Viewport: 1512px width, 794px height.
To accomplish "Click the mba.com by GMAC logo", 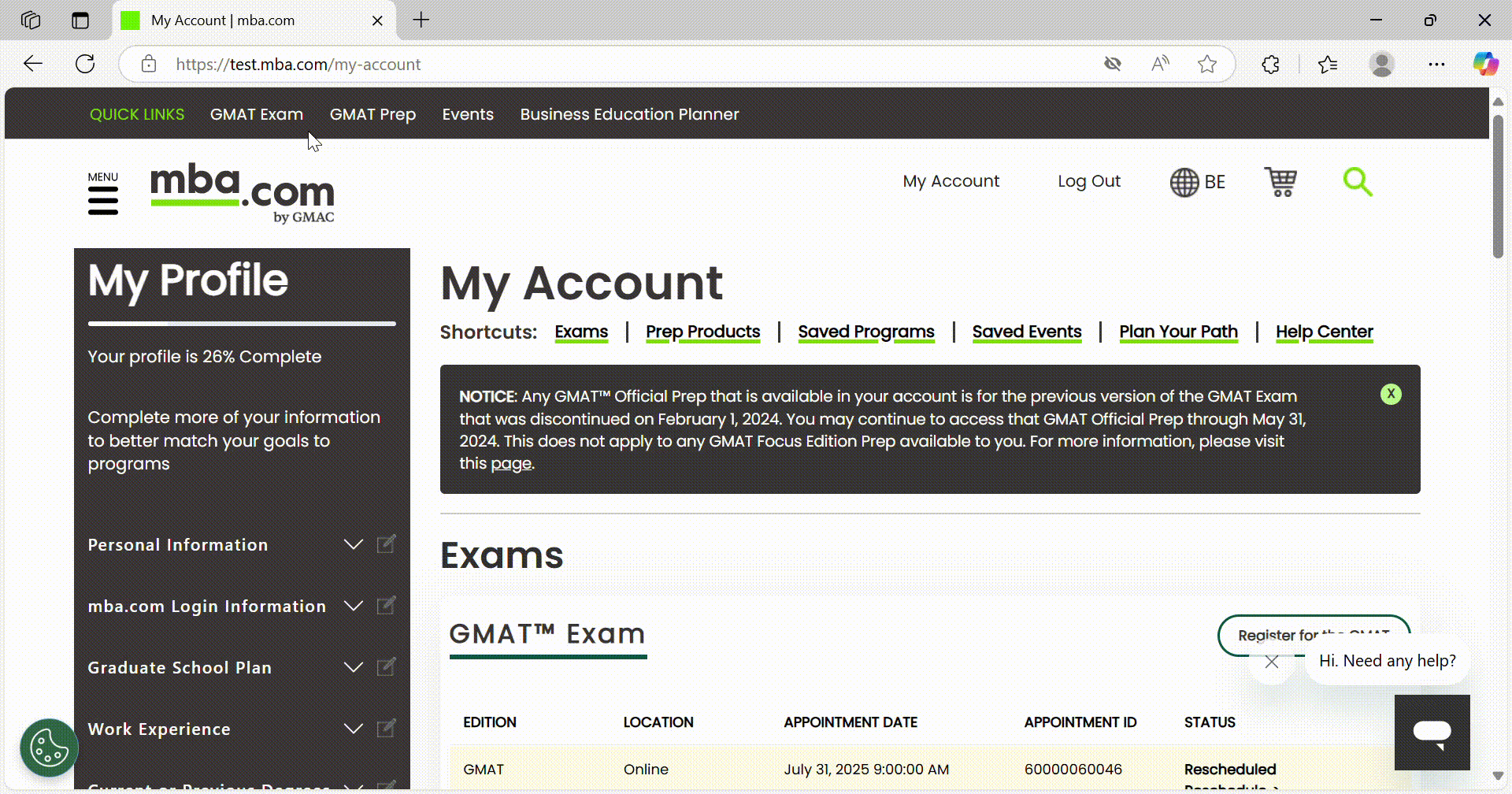I will [x=243, y=194].
